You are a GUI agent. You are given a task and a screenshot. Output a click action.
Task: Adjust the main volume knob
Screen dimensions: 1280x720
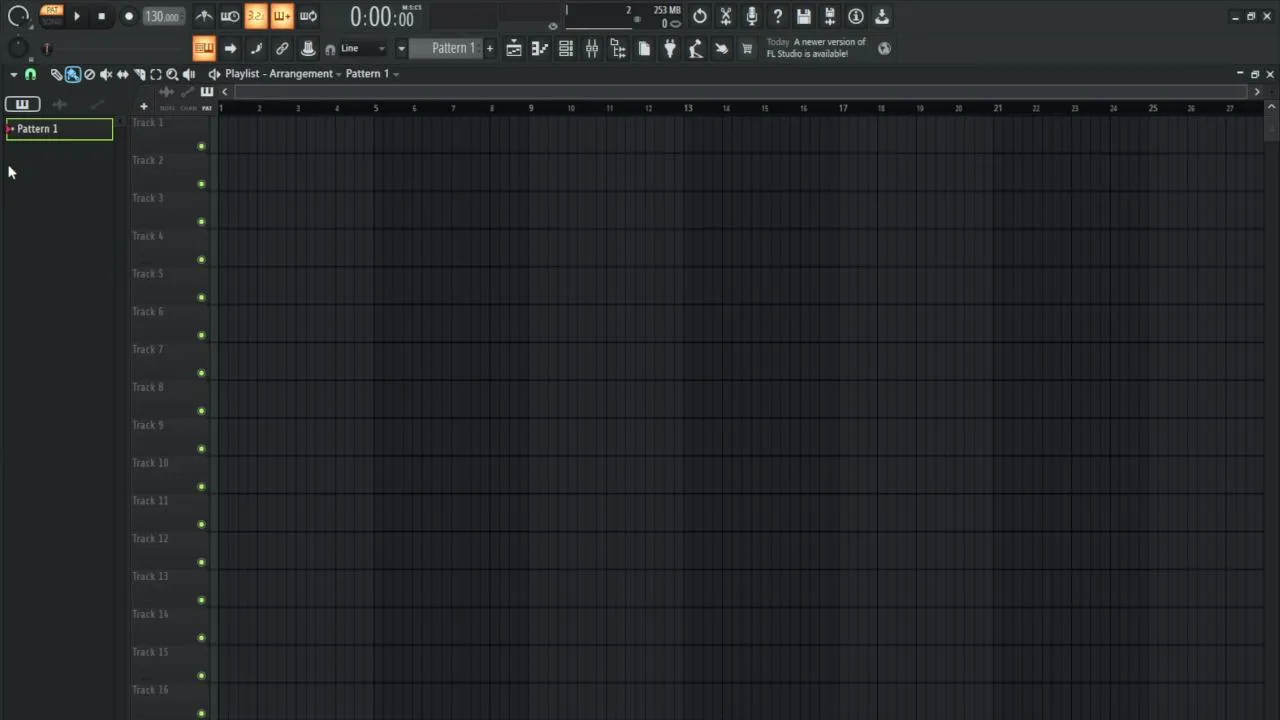[x=18, y=16]
